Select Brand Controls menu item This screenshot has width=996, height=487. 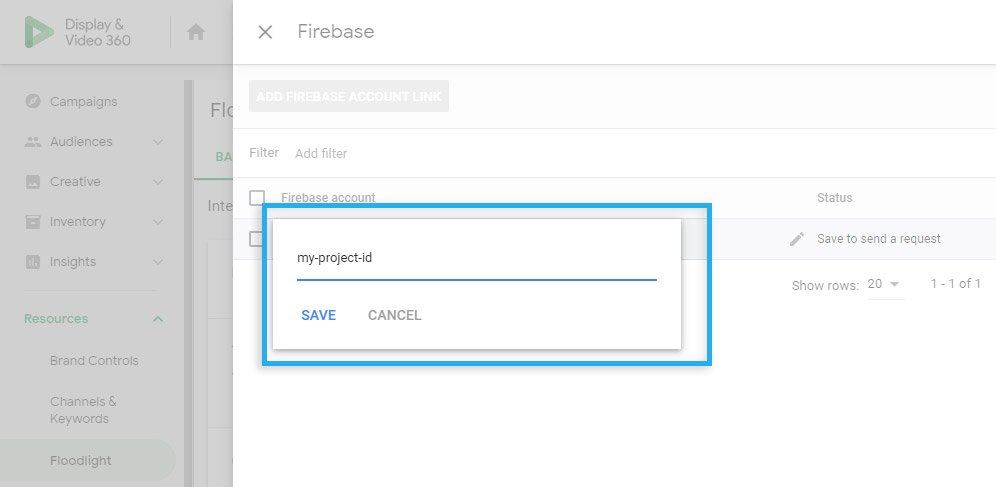click(94, 361)
